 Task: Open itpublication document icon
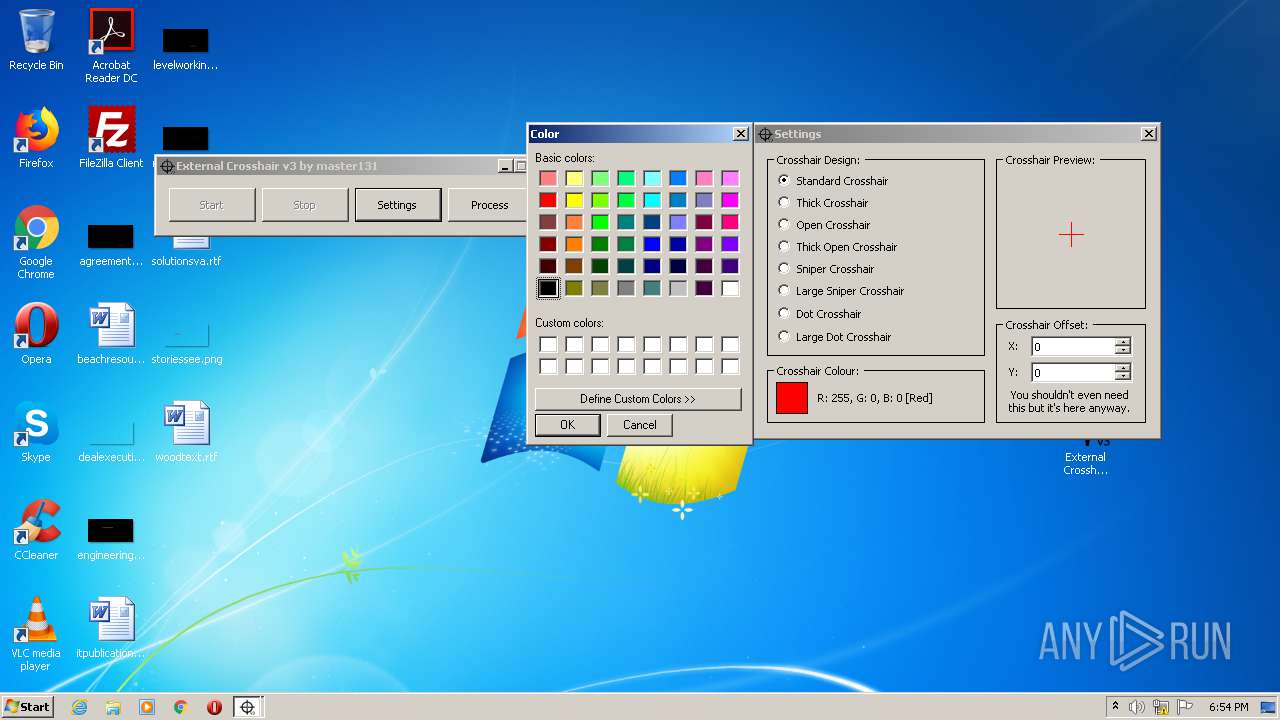tap(111, 628)
